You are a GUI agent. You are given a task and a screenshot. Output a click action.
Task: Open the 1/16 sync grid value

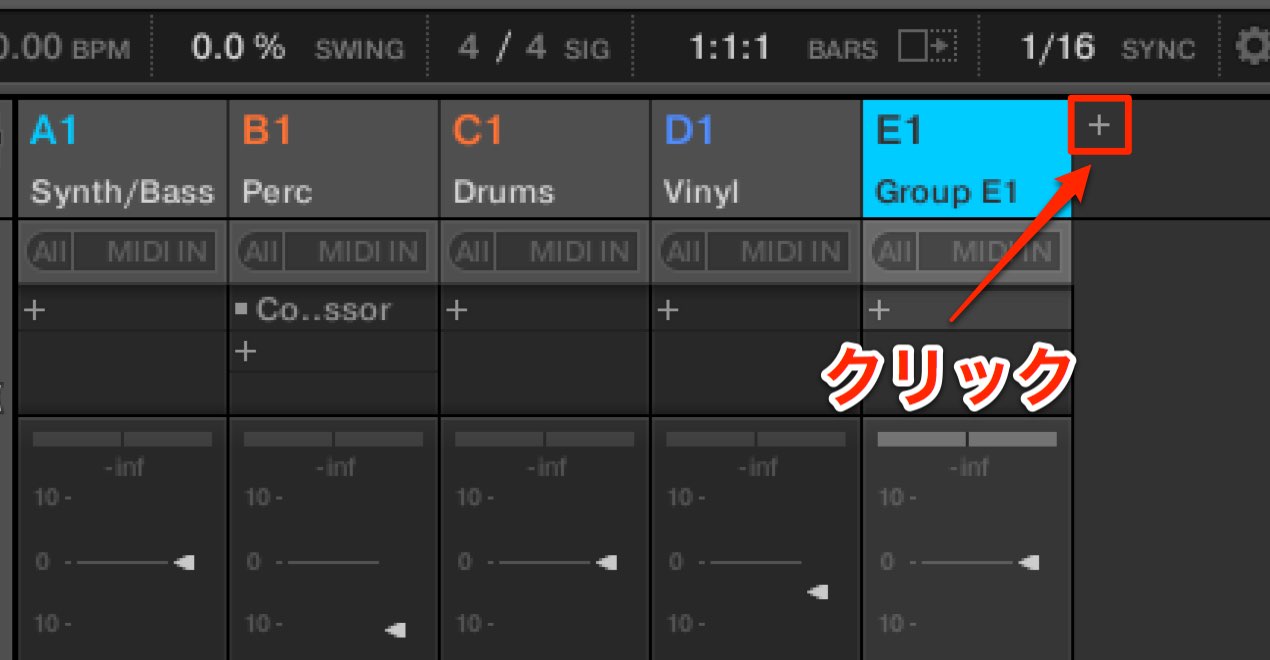pos(1056,47)
